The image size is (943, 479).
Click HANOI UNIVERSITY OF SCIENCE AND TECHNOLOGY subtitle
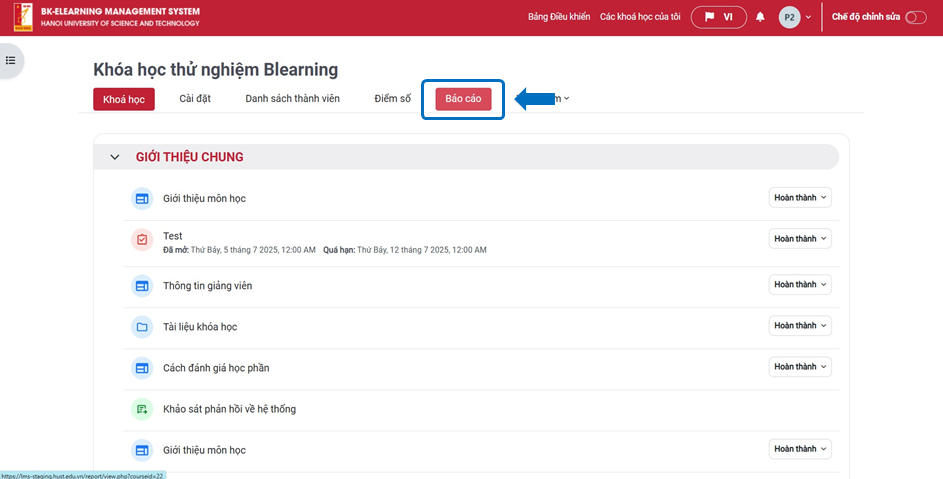coord(120,23)
